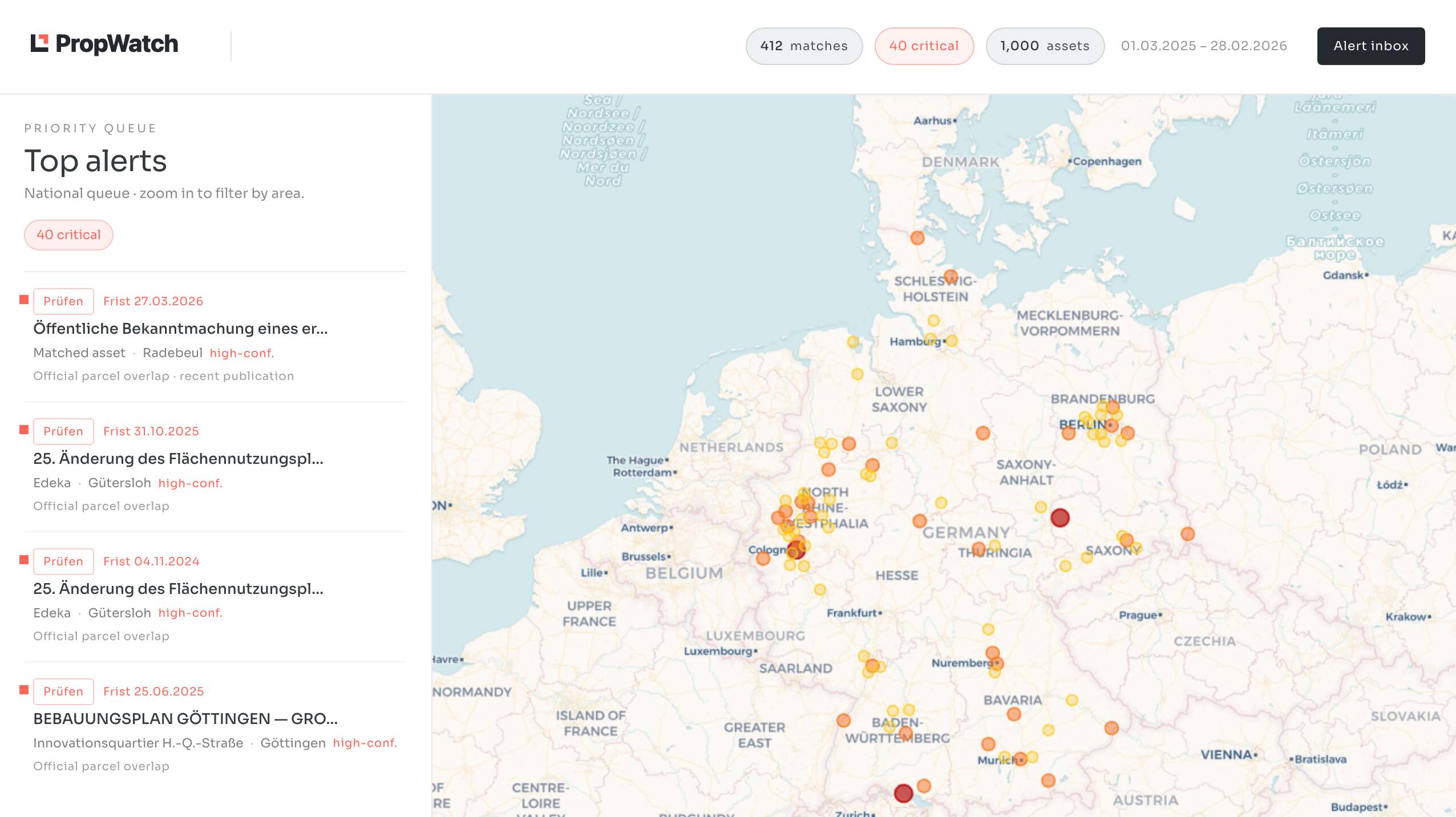Select the orange marker beside the Bavaria label
This screenshot has width=1456, height=817.
tap(1014, 714)
